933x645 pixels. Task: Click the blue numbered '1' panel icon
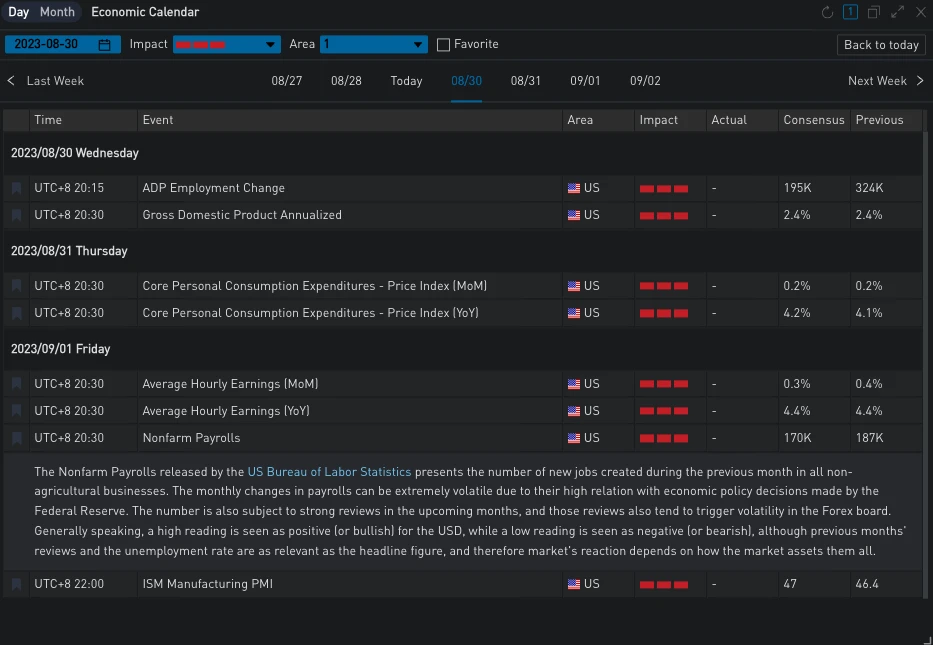tap(850, 12)
